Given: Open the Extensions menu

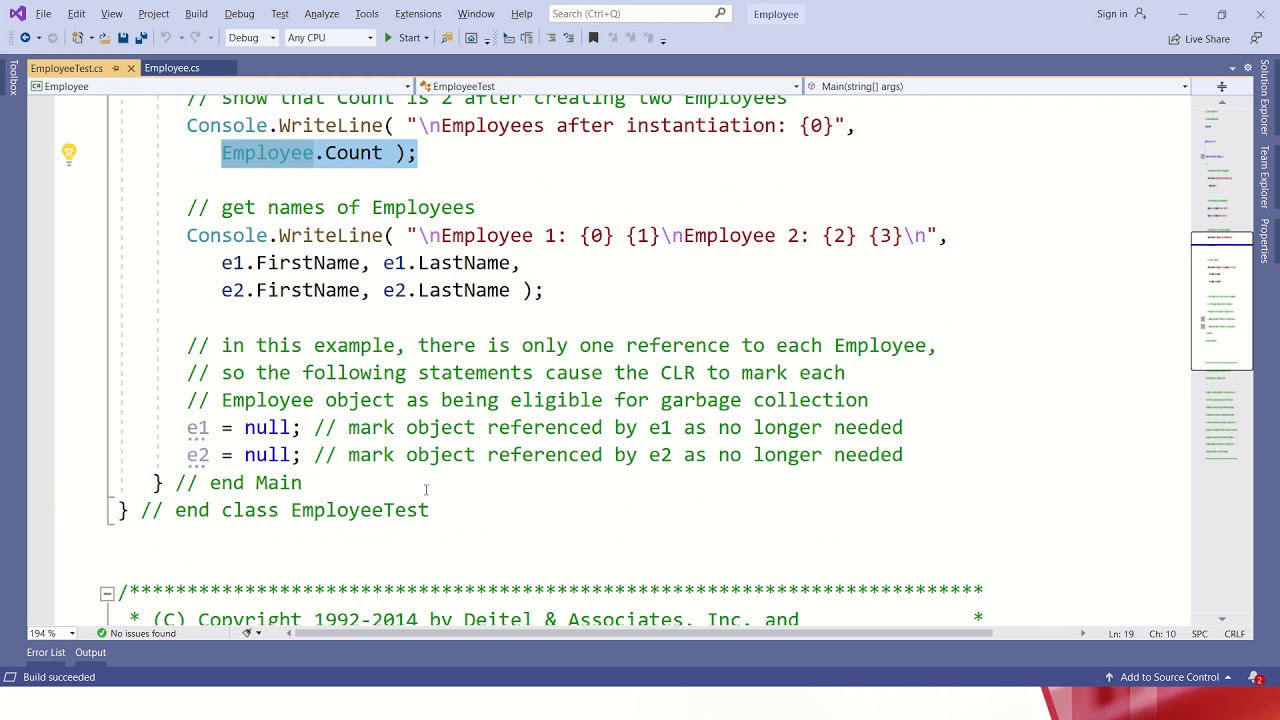Looking at the screenshot, I should (418, 14).
